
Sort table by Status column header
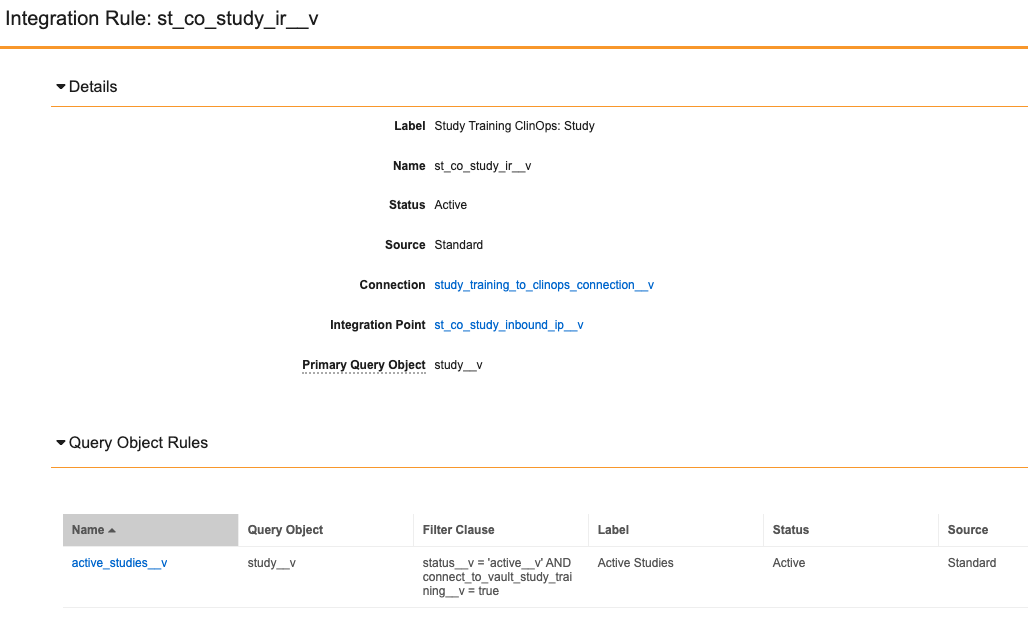[790, 530]
